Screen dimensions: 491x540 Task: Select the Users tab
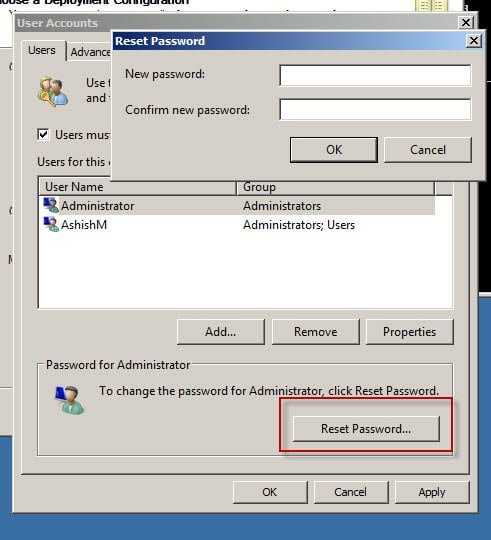(x=42, y=51)
